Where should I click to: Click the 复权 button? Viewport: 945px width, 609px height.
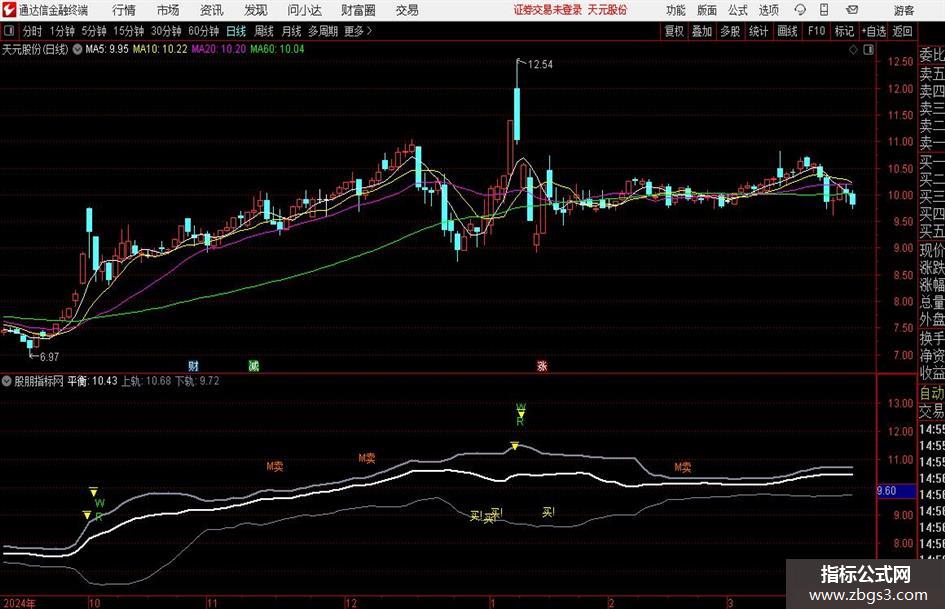[674, 31]
